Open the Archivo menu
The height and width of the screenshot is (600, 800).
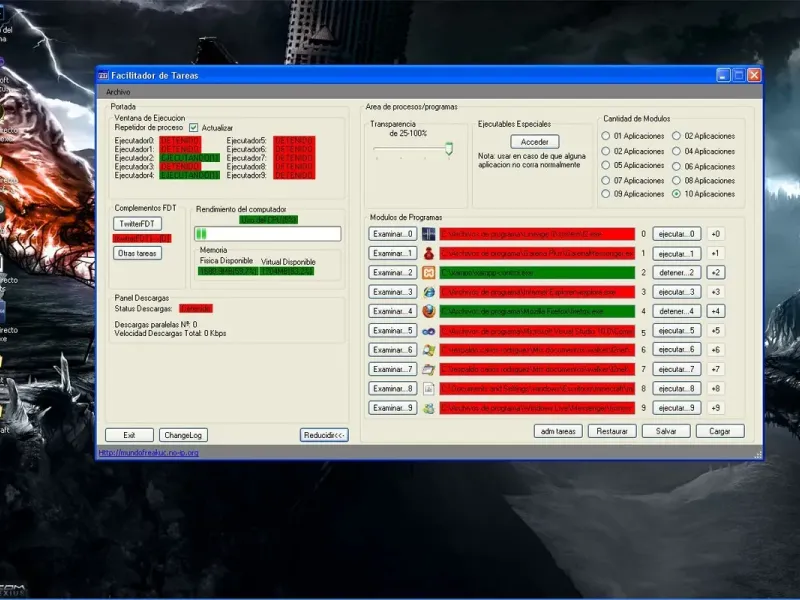118,92
